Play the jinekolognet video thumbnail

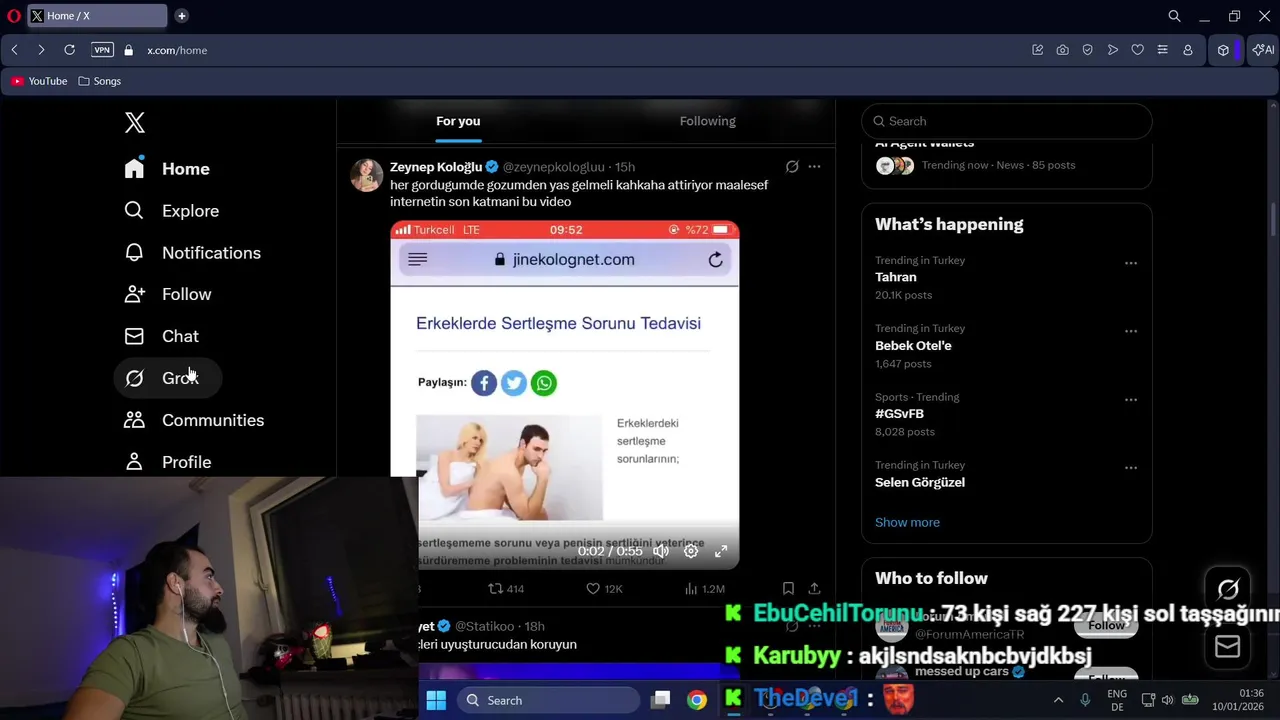click(x=565, y=395)
